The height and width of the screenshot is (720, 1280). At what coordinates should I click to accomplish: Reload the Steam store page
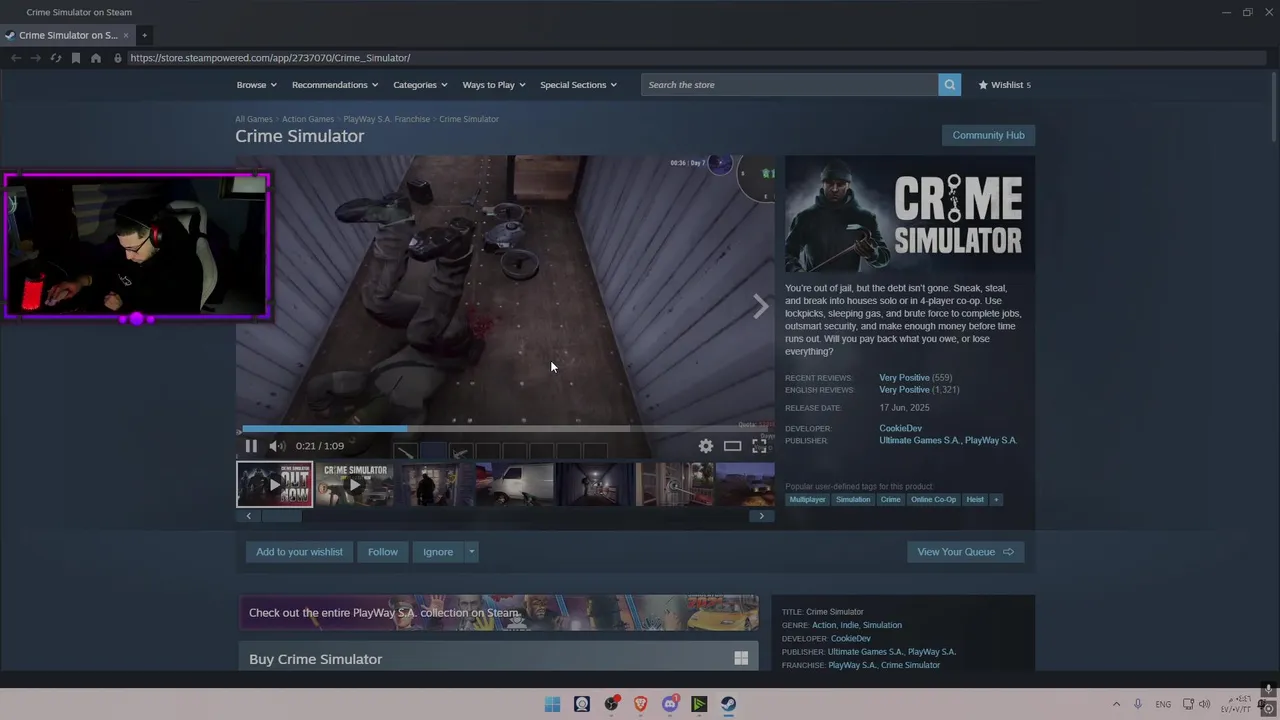pos(56,58)
